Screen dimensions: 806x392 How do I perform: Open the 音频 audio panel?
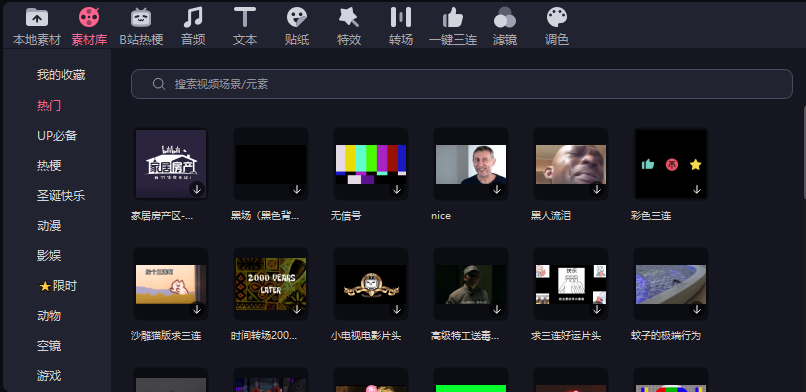click(x=193, y=27)
